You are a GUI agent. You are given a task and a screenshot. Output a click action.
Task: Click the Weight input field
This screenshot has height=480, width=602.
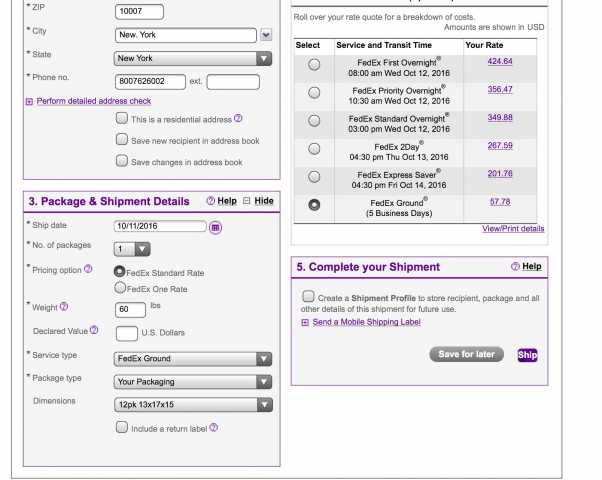131,310
